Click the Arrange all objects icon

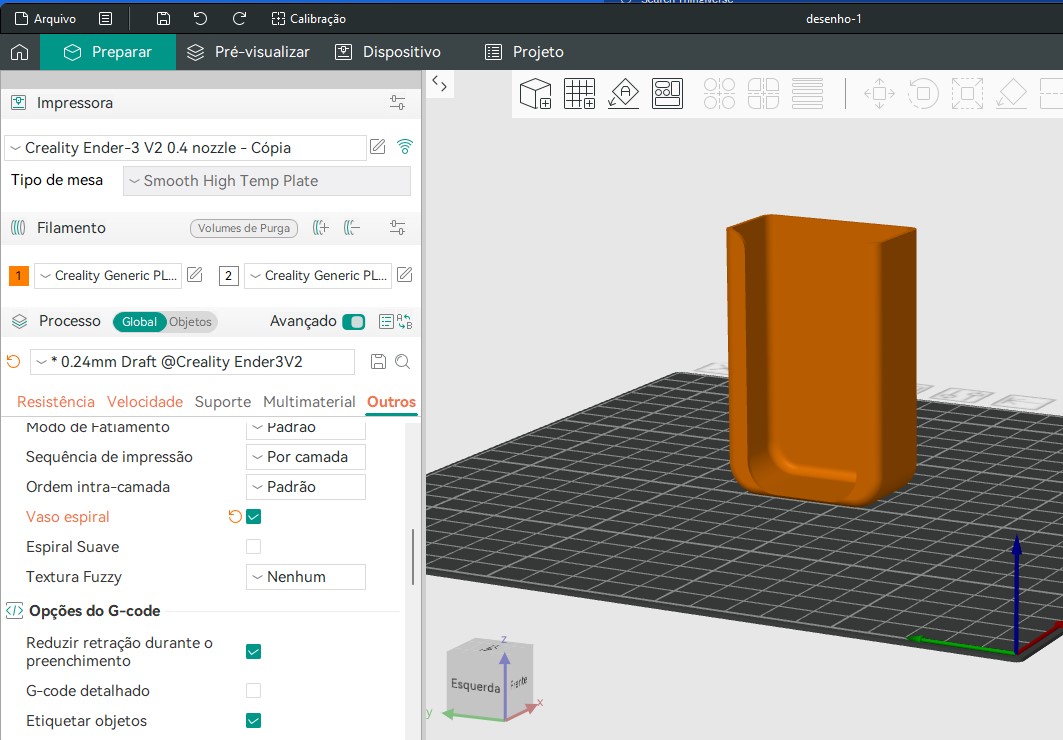[667, 94]
